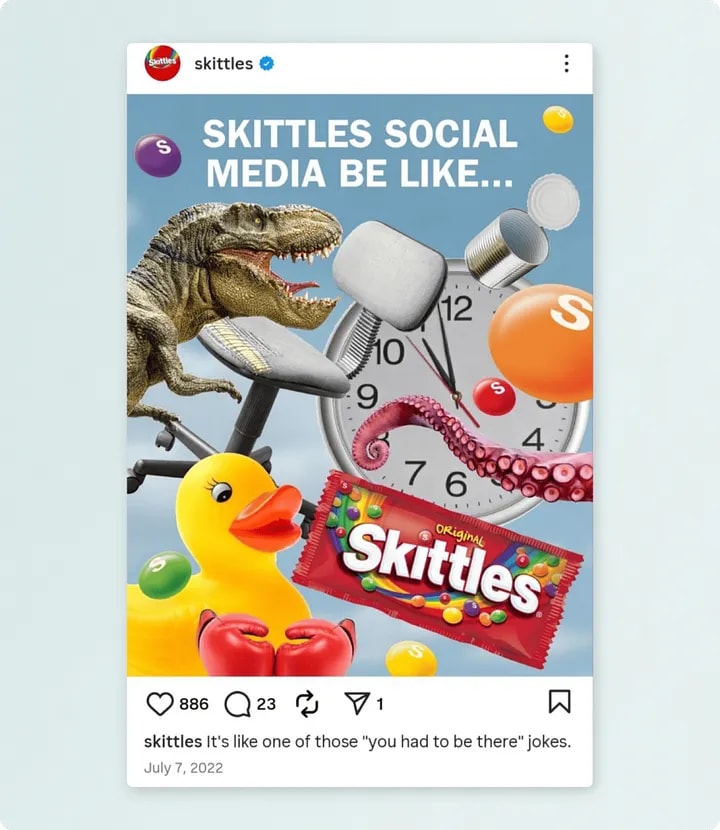Click the purple Skittle near the headline
This screenshot has height=830, width=720.
point(157,155)
